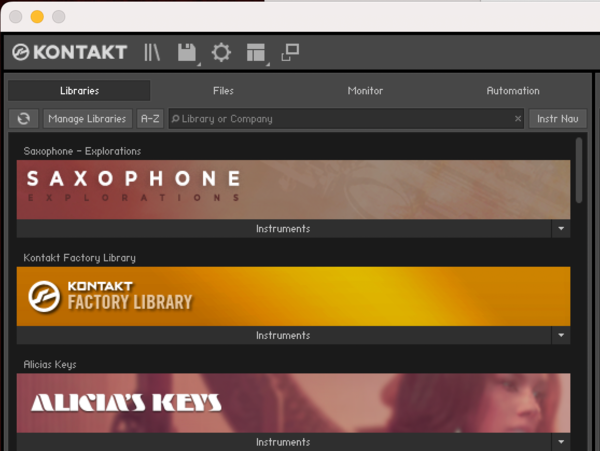This screenshot has height=451, width=600.
Task: Expand Kontakt Factory Library dropdown arrow
Action: [x=561, y=335]
